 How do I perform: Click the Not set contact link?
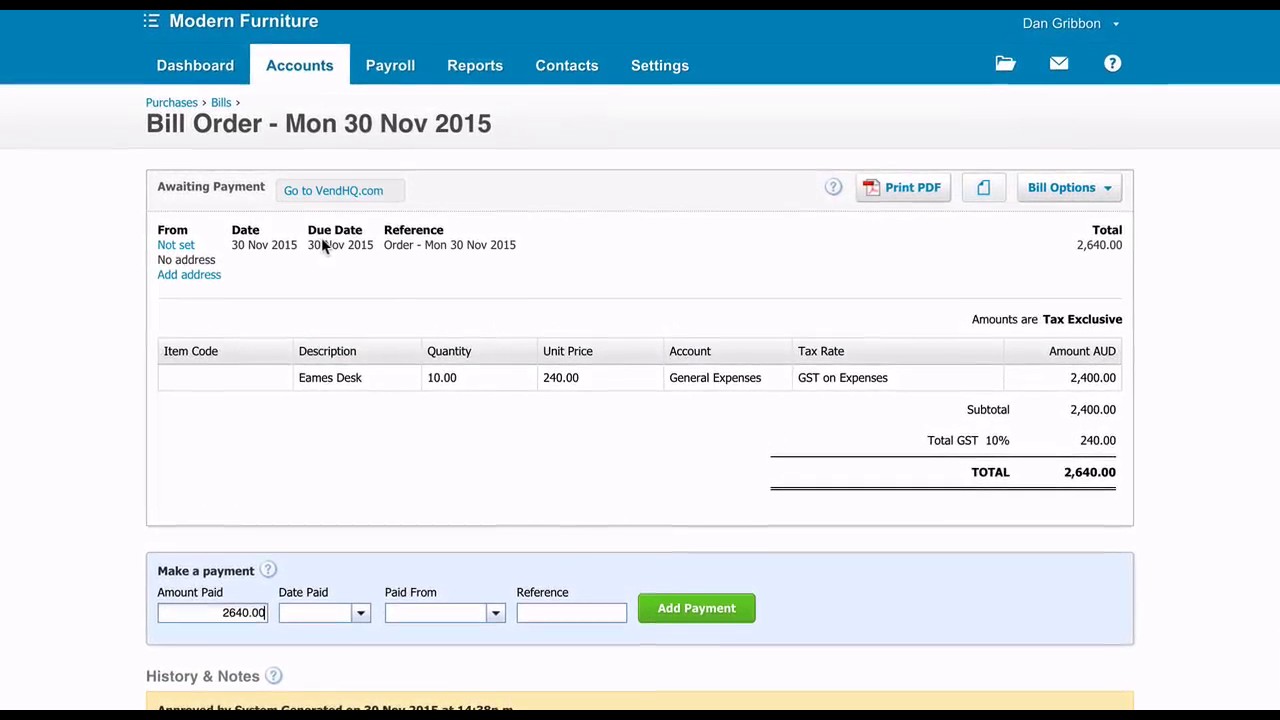(176, 245)
